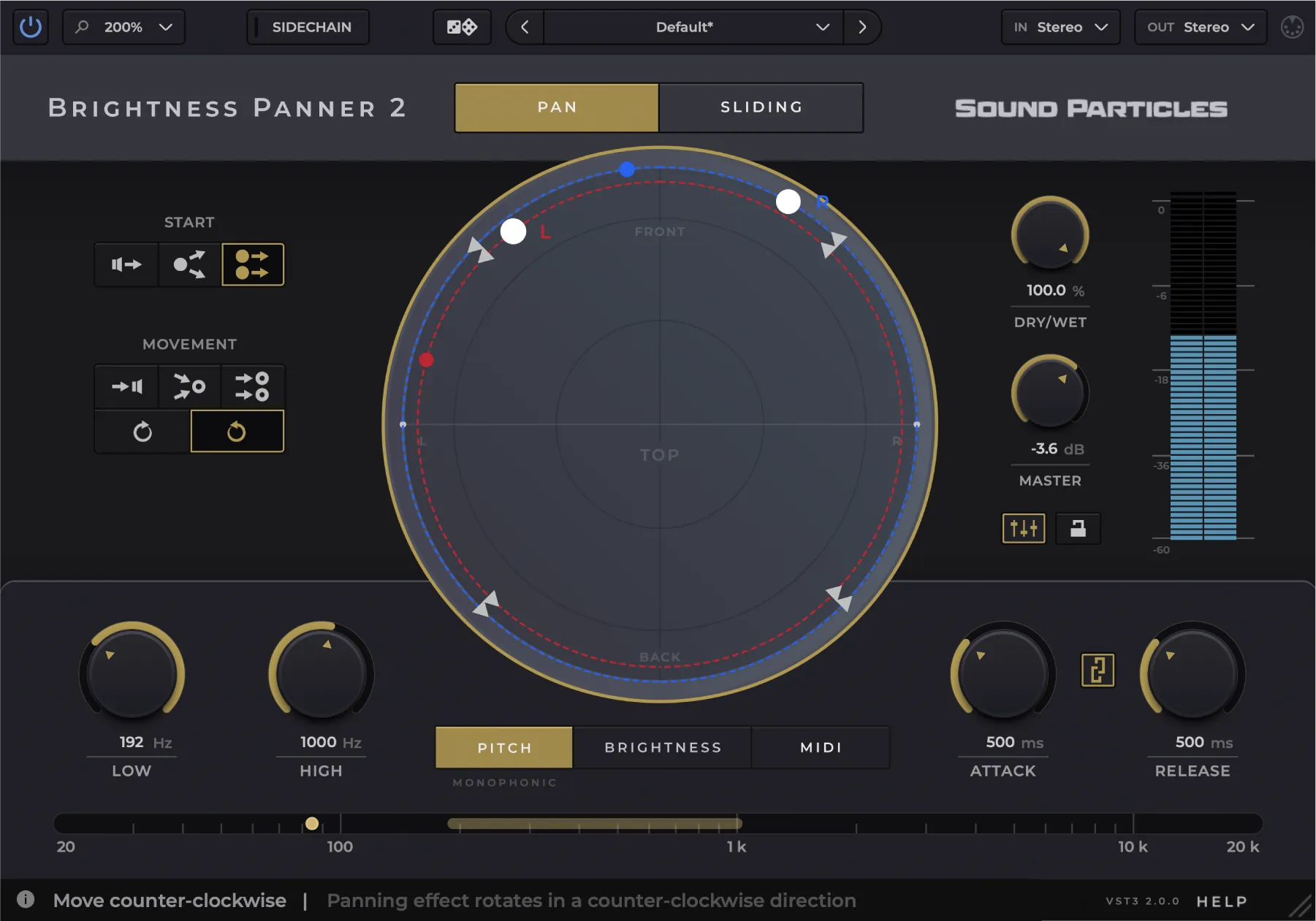Open the IN Stereo input dropdown
Screen dimensions: 1316x921
[x=1060, y=27]
